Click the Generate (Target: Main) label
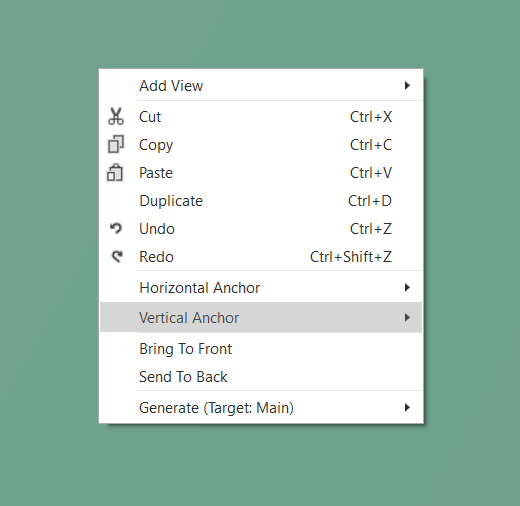The image size is (520, 506). click(x=216, y=408)
